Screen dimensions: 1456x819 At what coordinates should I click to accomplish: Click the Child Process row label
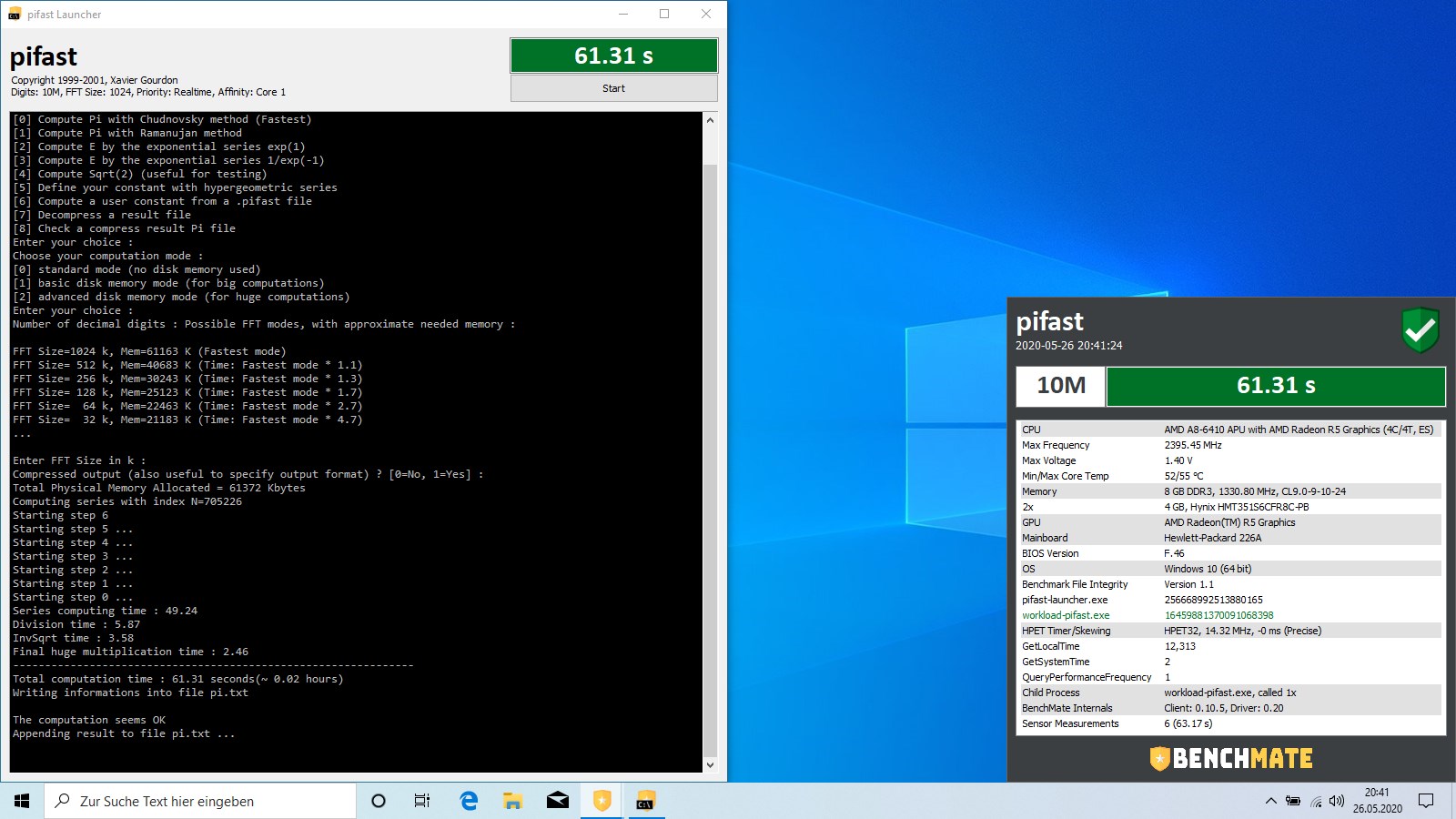(x=1051, y=693)
